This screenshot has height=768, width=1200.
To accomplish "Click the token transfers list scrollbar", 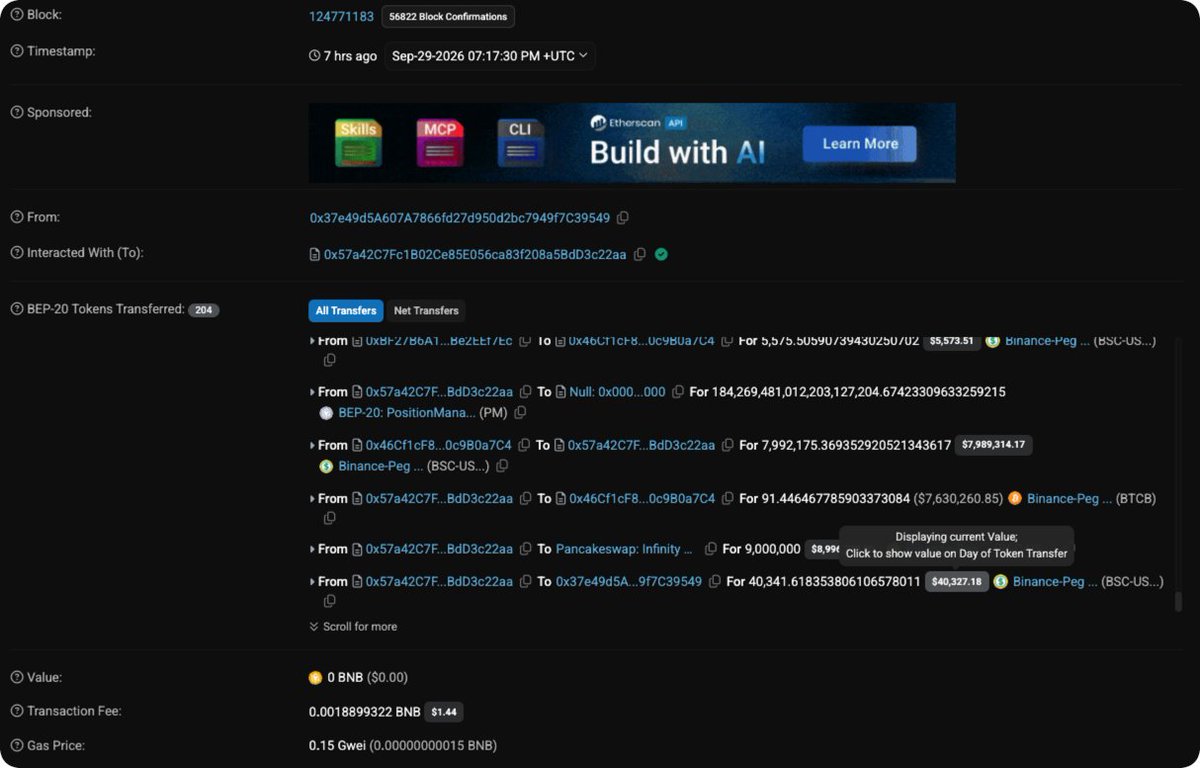I will (1178, 602).
